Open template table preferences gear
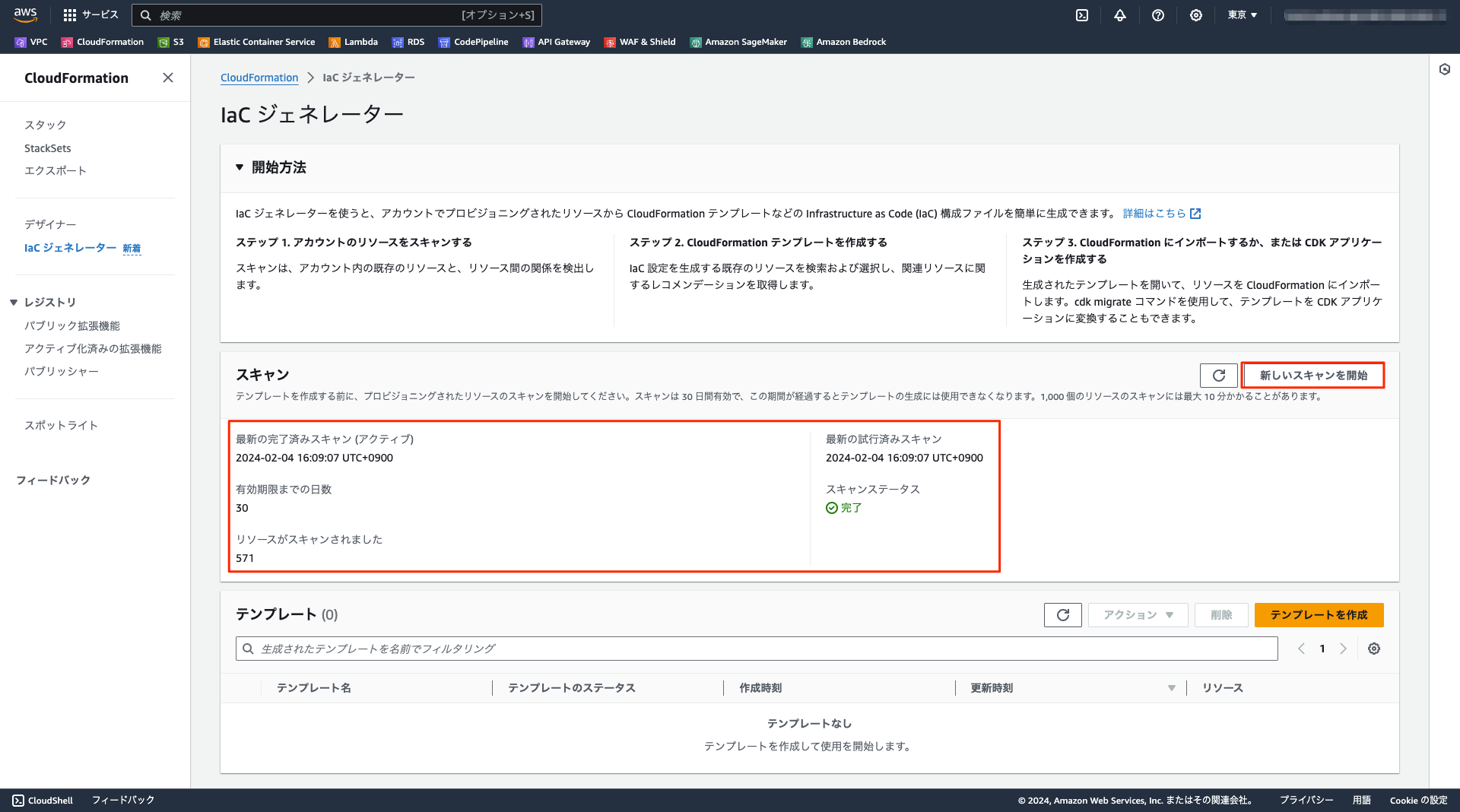The image size is (1460, 812). (1374, 649)
